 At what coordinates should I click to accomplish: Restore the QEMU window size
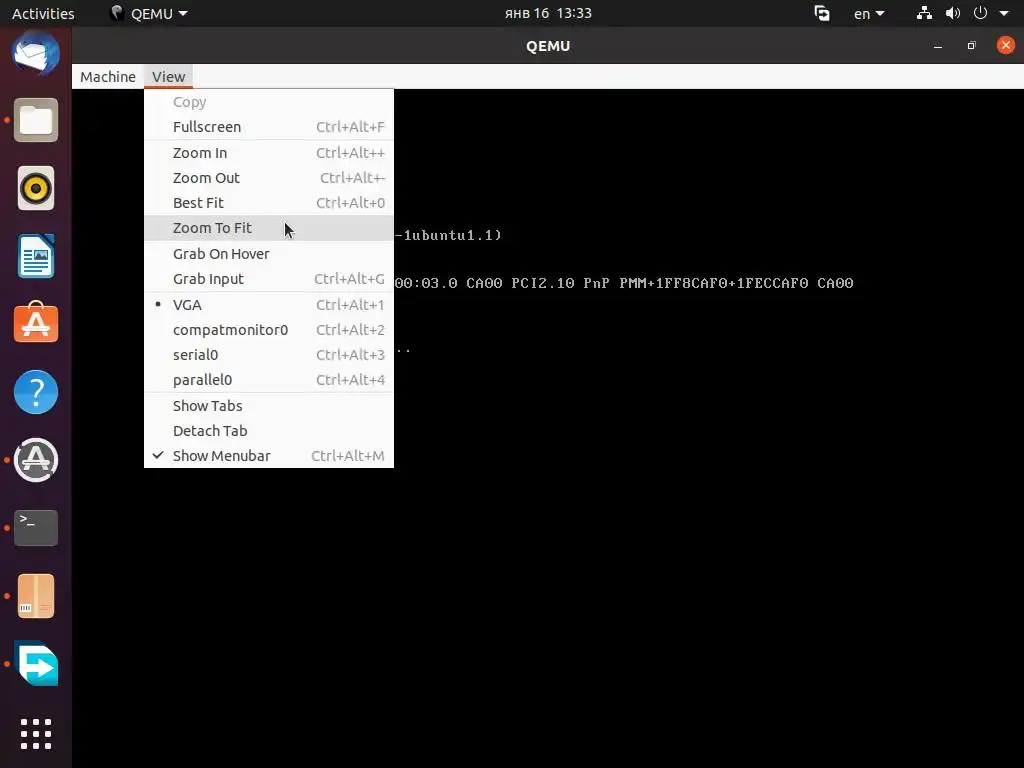pyautogui.click(x=972, y=46)
